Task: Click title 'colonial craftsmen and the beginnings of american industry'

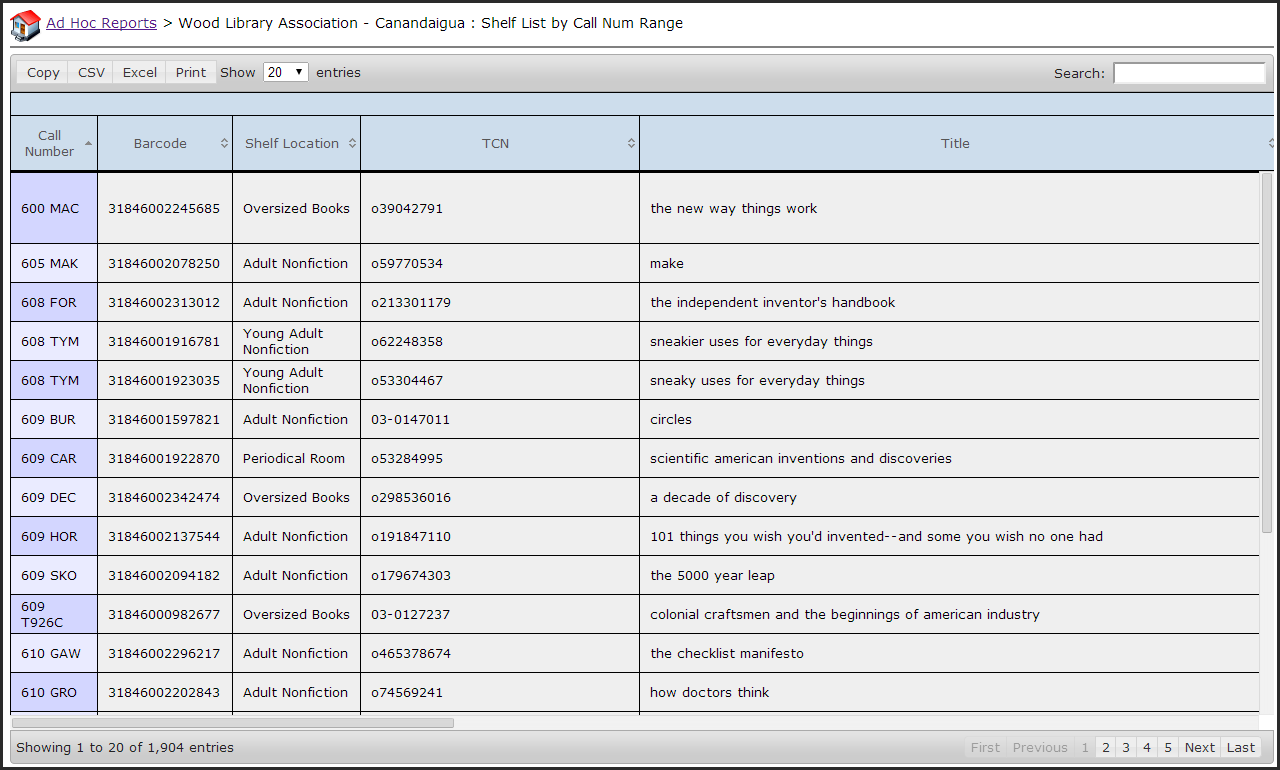Action: (845, 615)
